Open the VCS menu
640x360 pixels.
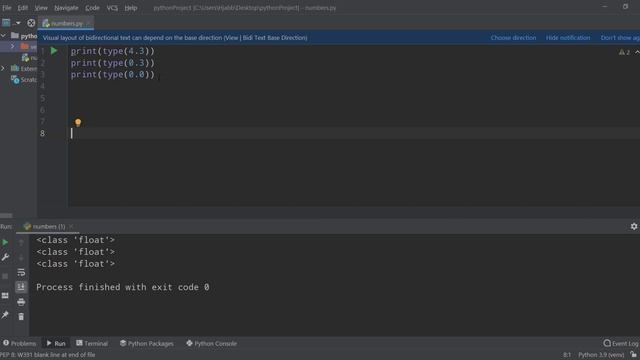pos(112,8)
